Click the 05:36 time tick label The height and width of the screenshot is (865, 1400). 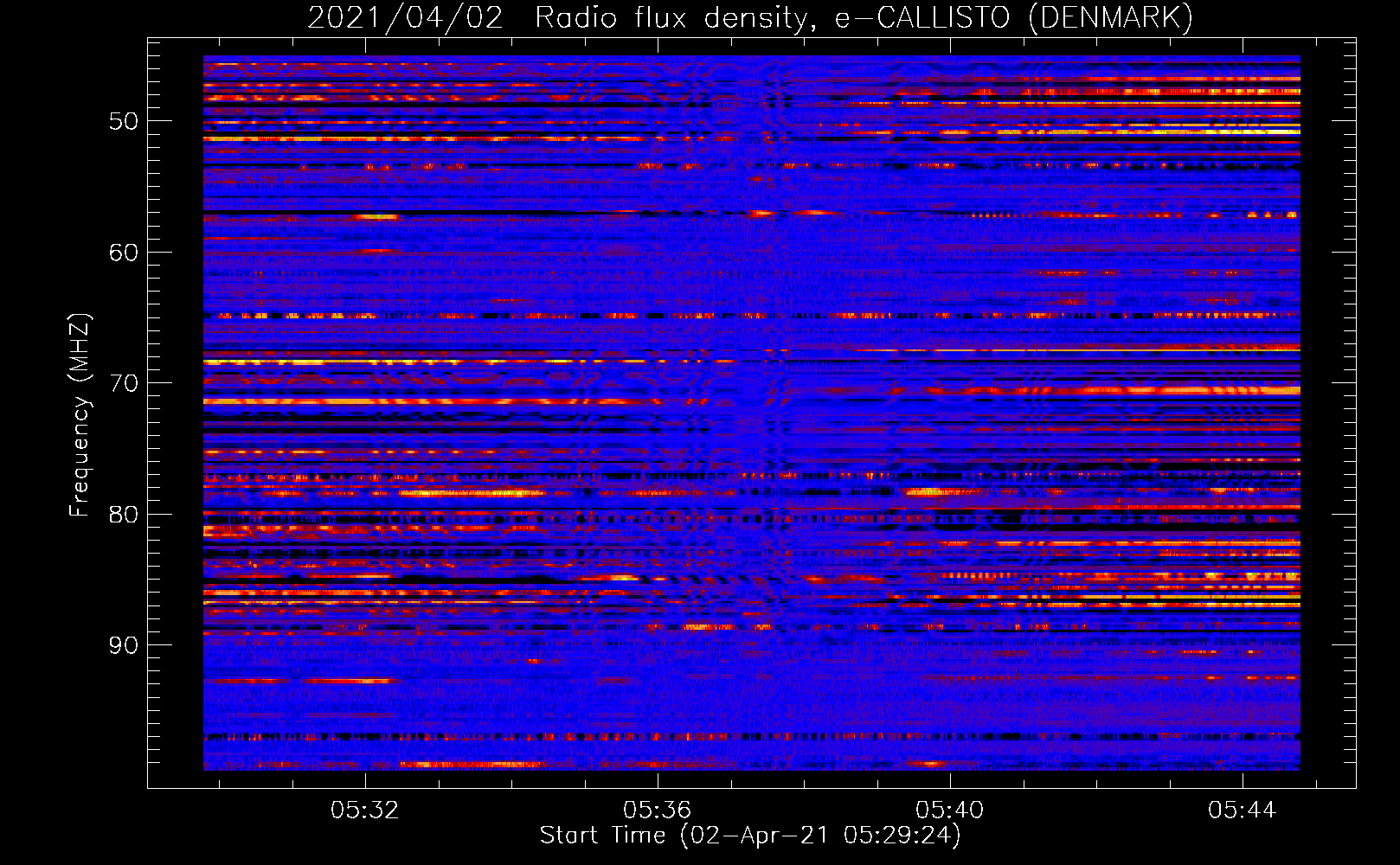coord(658,810)
